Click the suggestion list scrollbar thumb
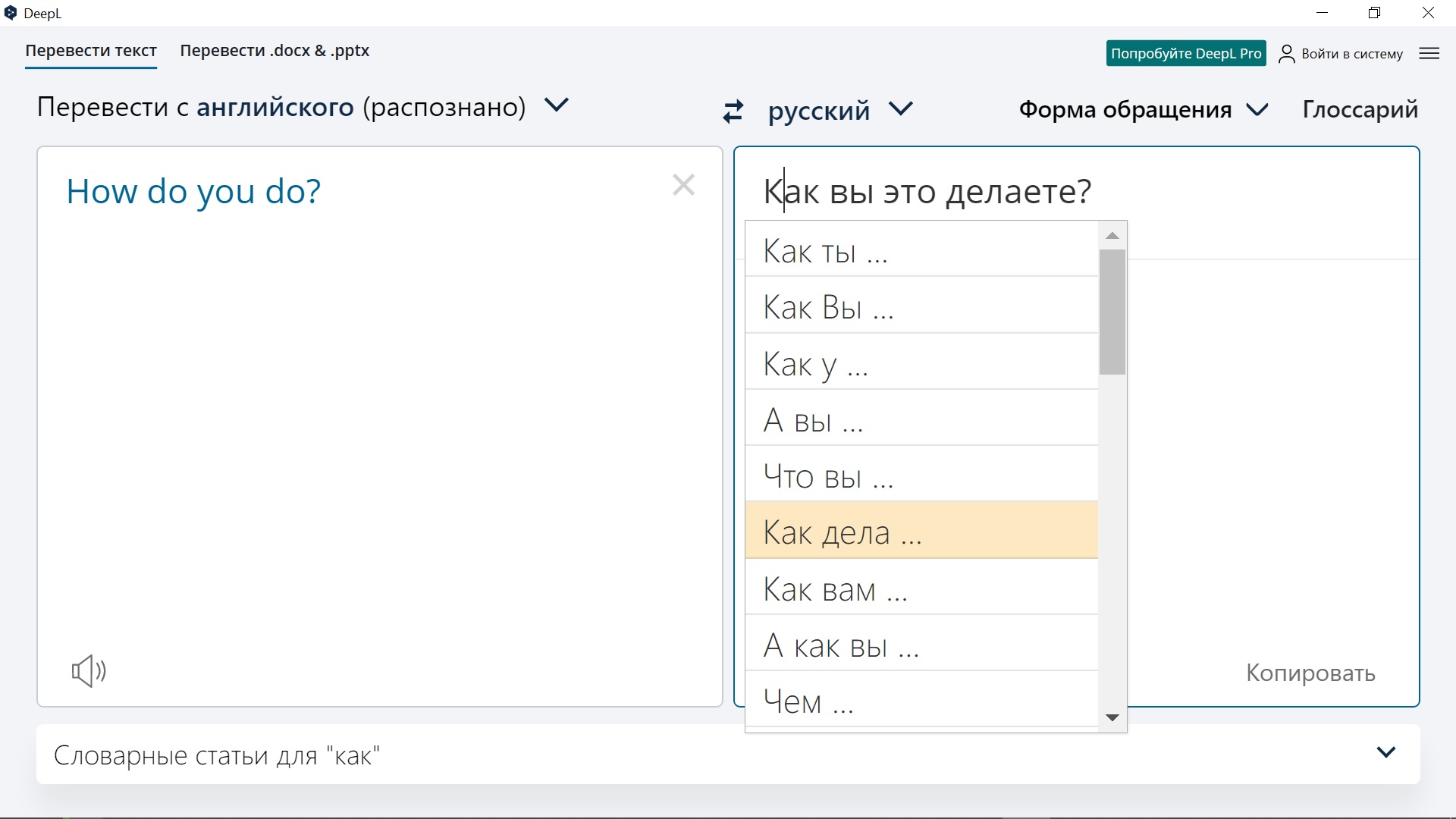 click(x=1112, y=312)
